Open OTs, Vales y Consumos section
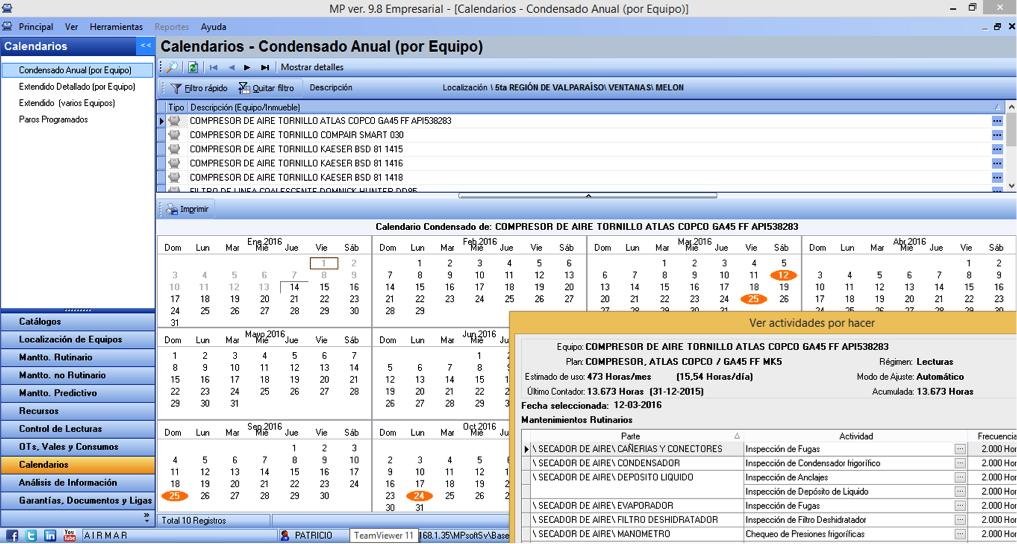The image size is (1017, 544). pos(78,447)
